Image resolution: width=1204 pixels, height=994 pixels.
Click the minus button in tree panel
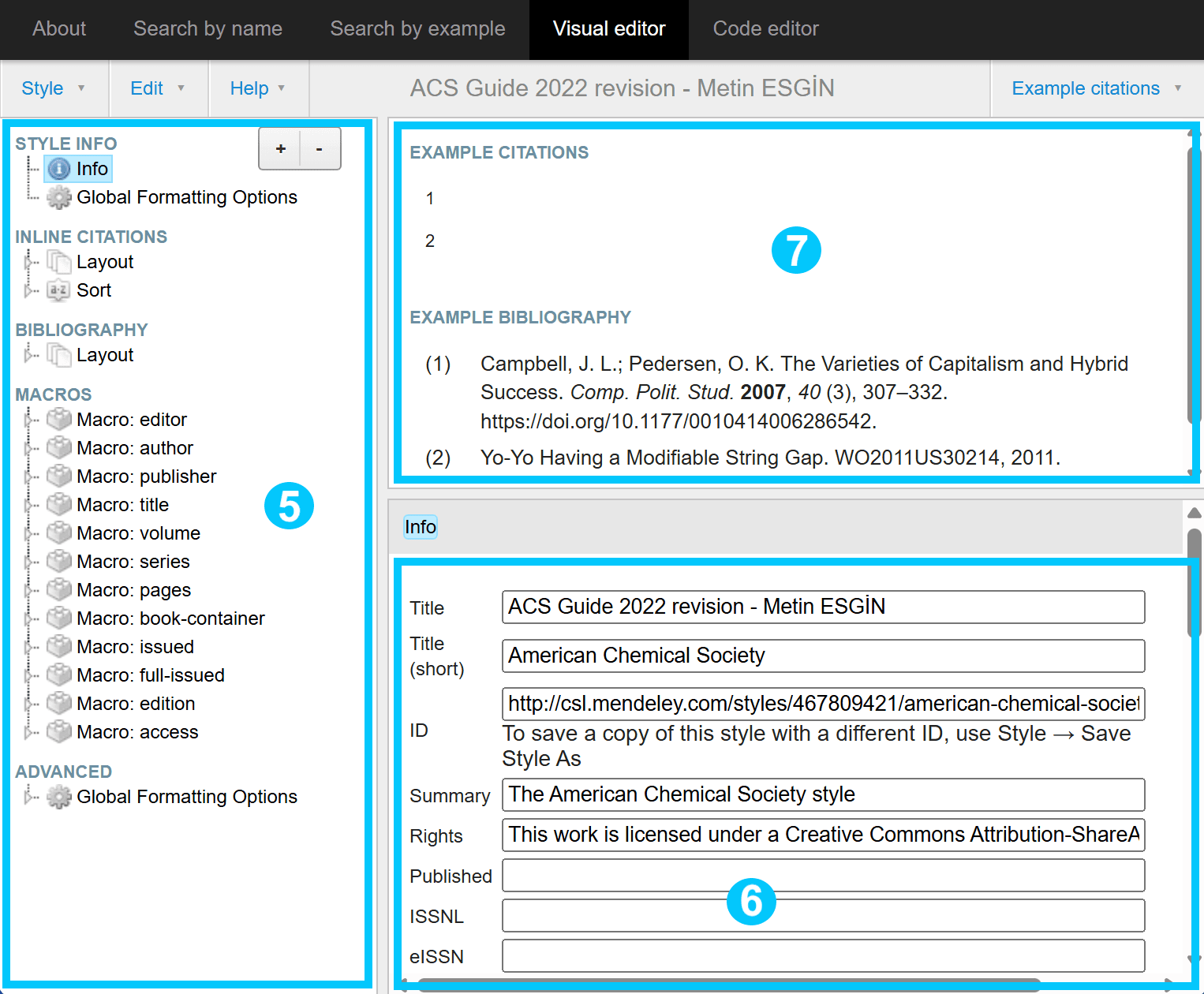320,148
